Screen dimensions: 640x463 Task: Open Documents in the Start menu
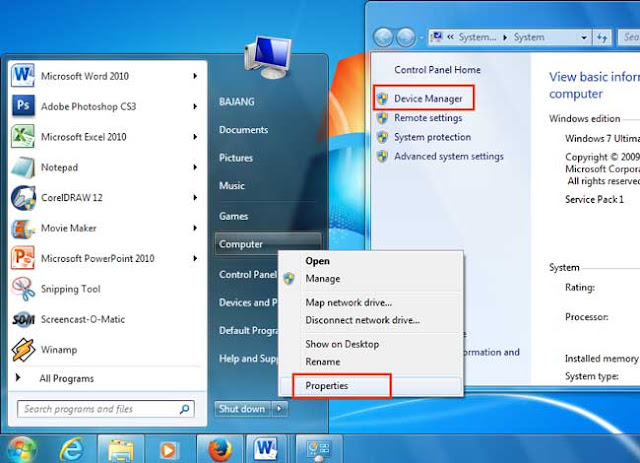[244, 130]
